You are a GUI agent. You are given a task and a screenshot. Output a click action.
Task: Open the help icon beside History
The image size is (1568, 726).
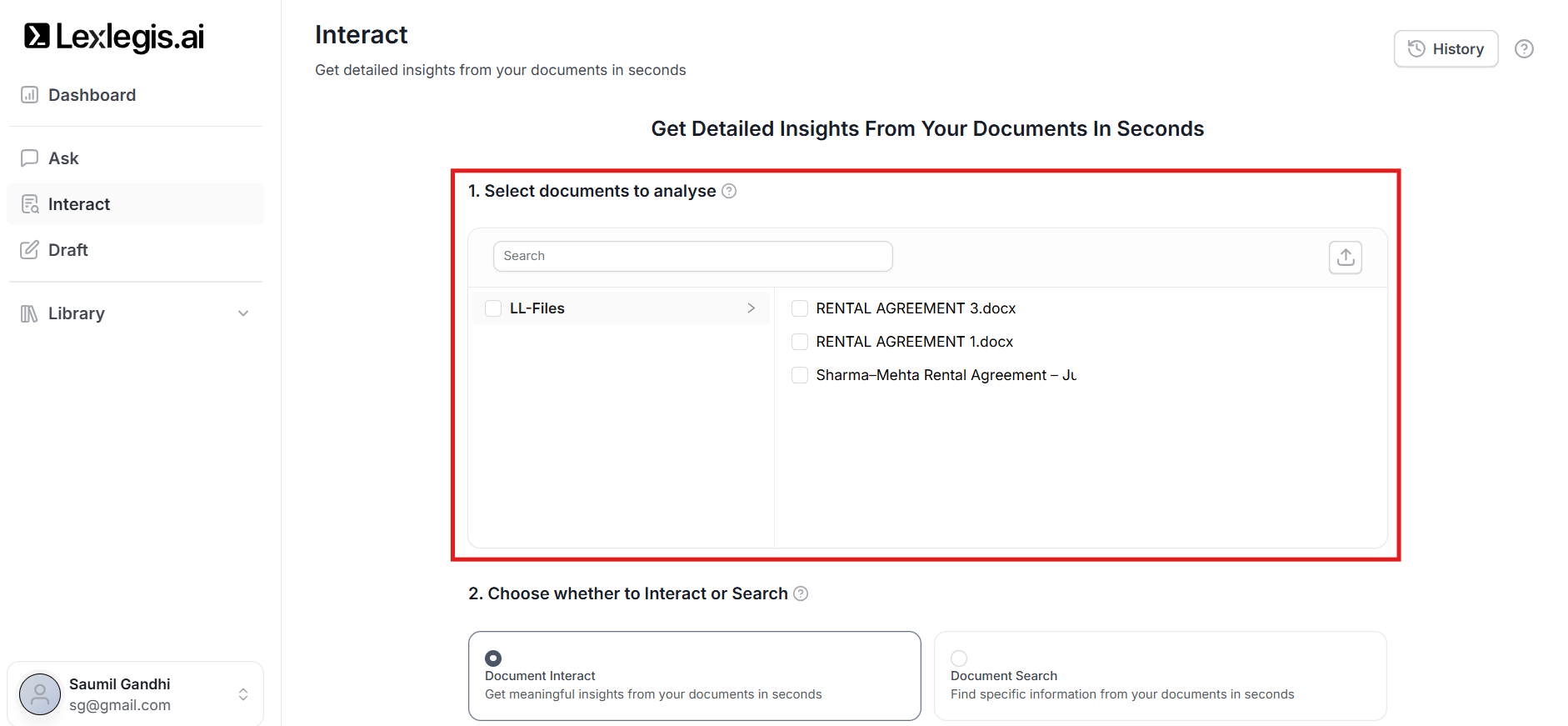point(1524,49)
